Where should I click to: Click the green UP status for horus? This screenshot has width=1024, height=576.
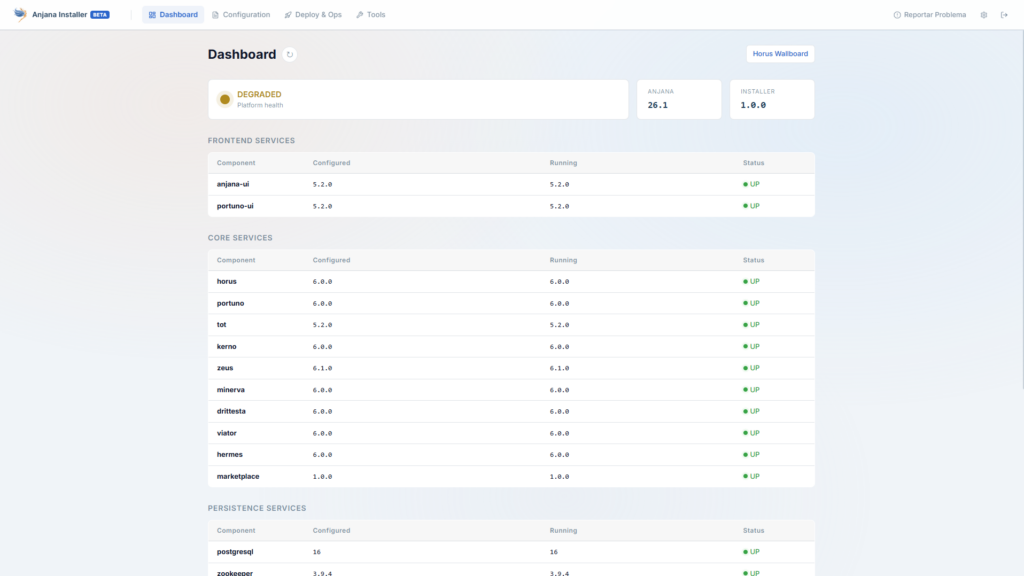tap(751, 281)
